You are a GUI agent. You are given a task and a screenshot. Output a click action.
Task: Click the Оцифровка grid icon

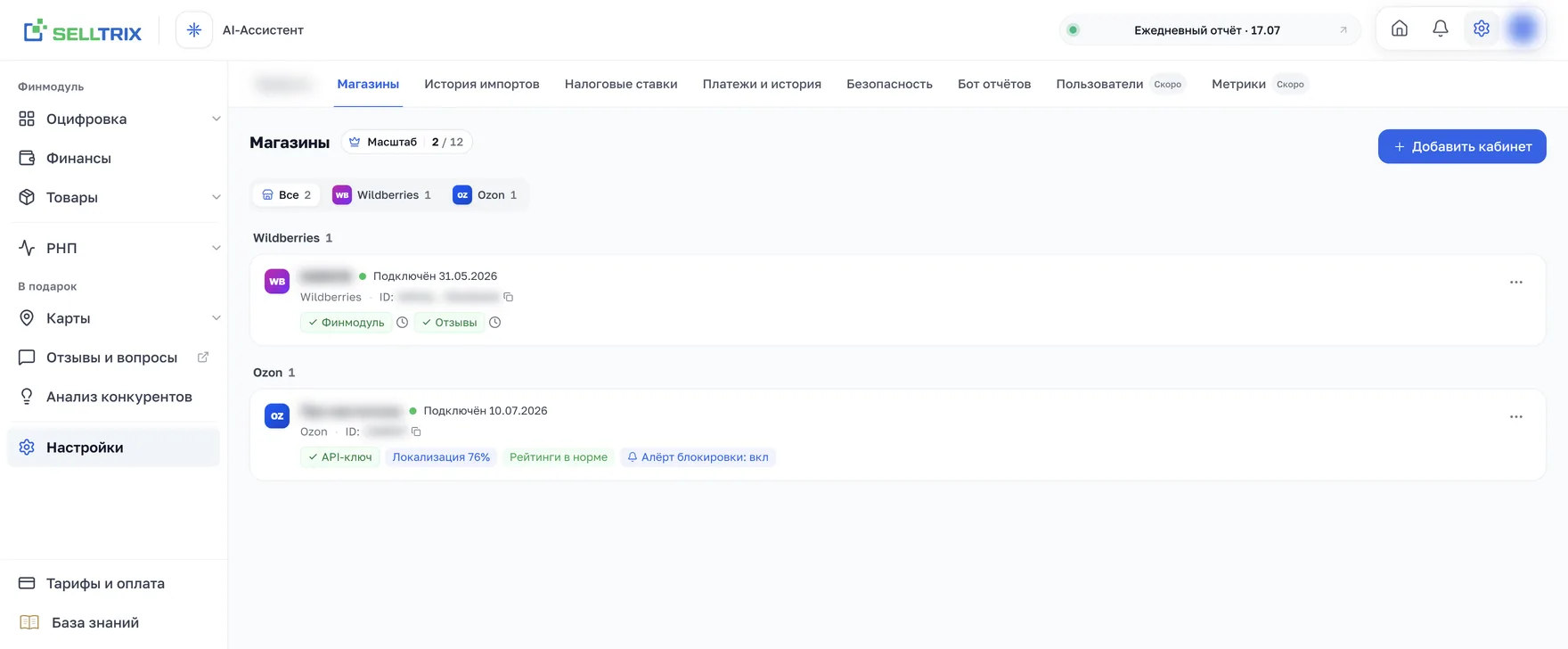[27, 119]
